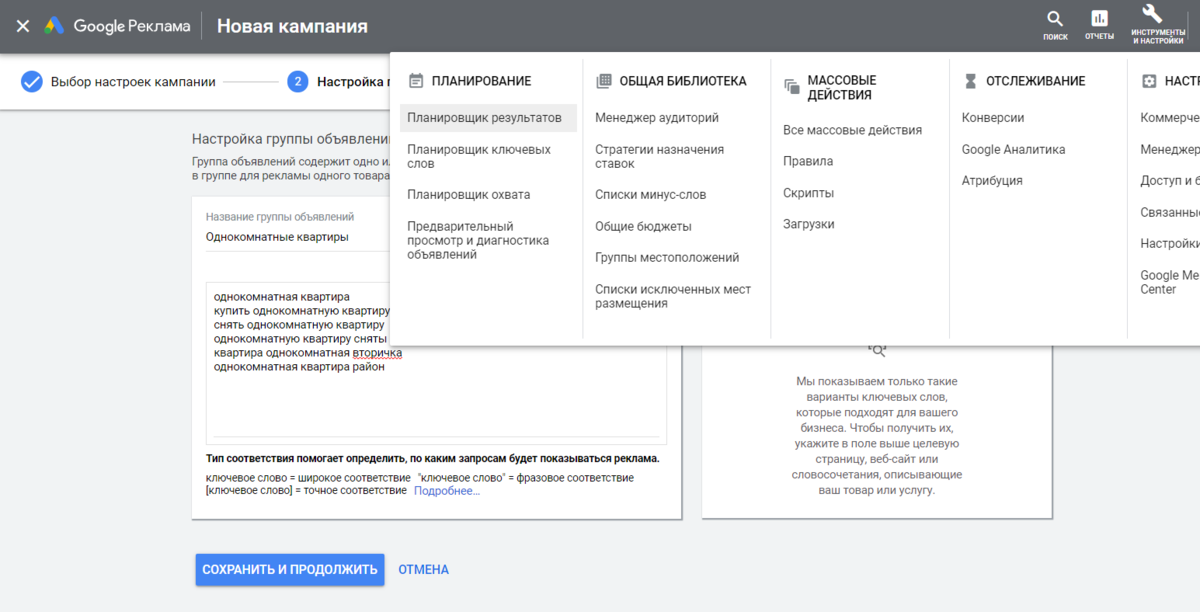Click the Tools and Settings wrench icon
The width and height of the screenshot is (1200, 612).
tap(1152, 14)
